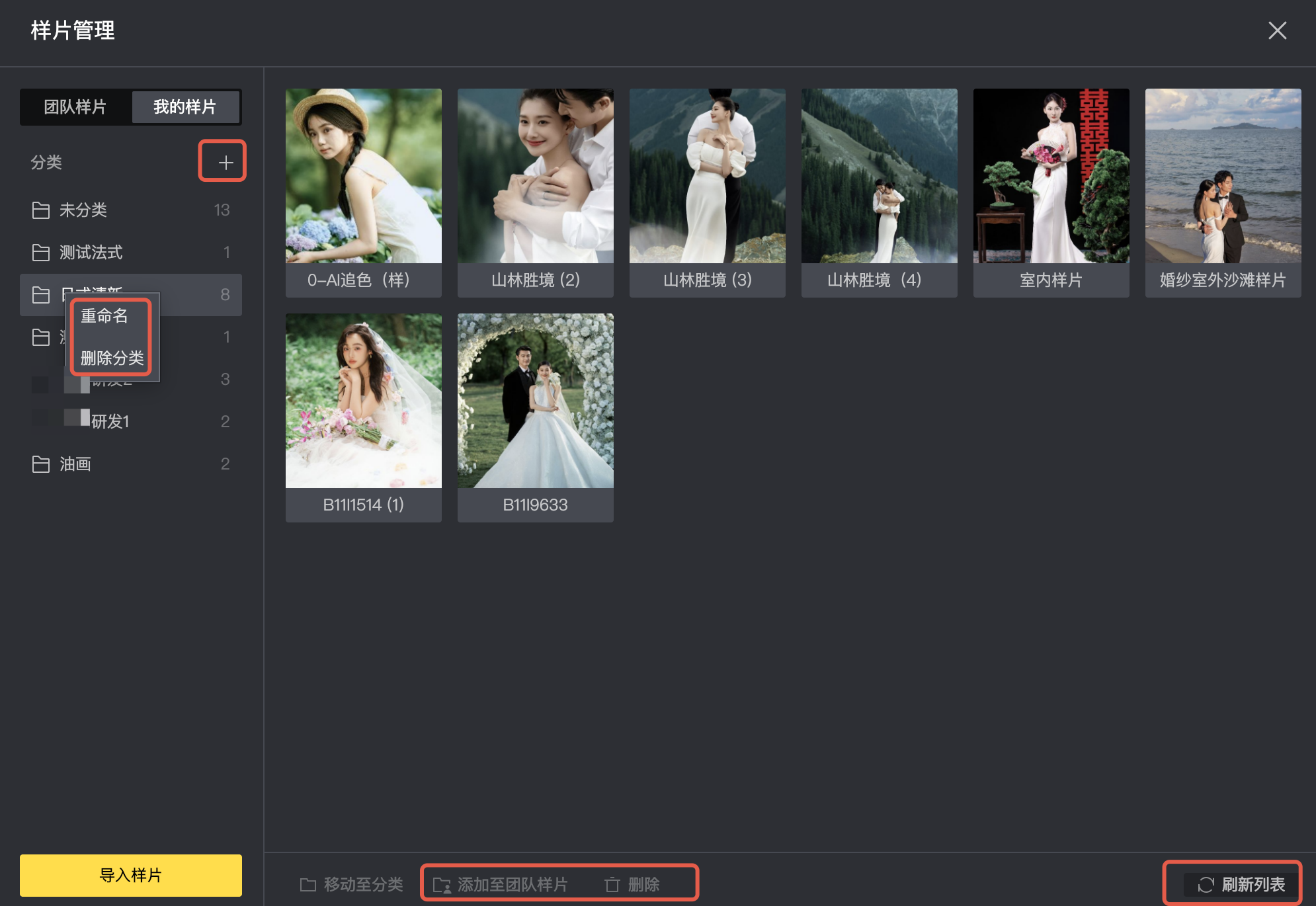Switch to the 我的样片 tab
The width and height of the screenshot is (1316, 906).
tap(185, 106)
